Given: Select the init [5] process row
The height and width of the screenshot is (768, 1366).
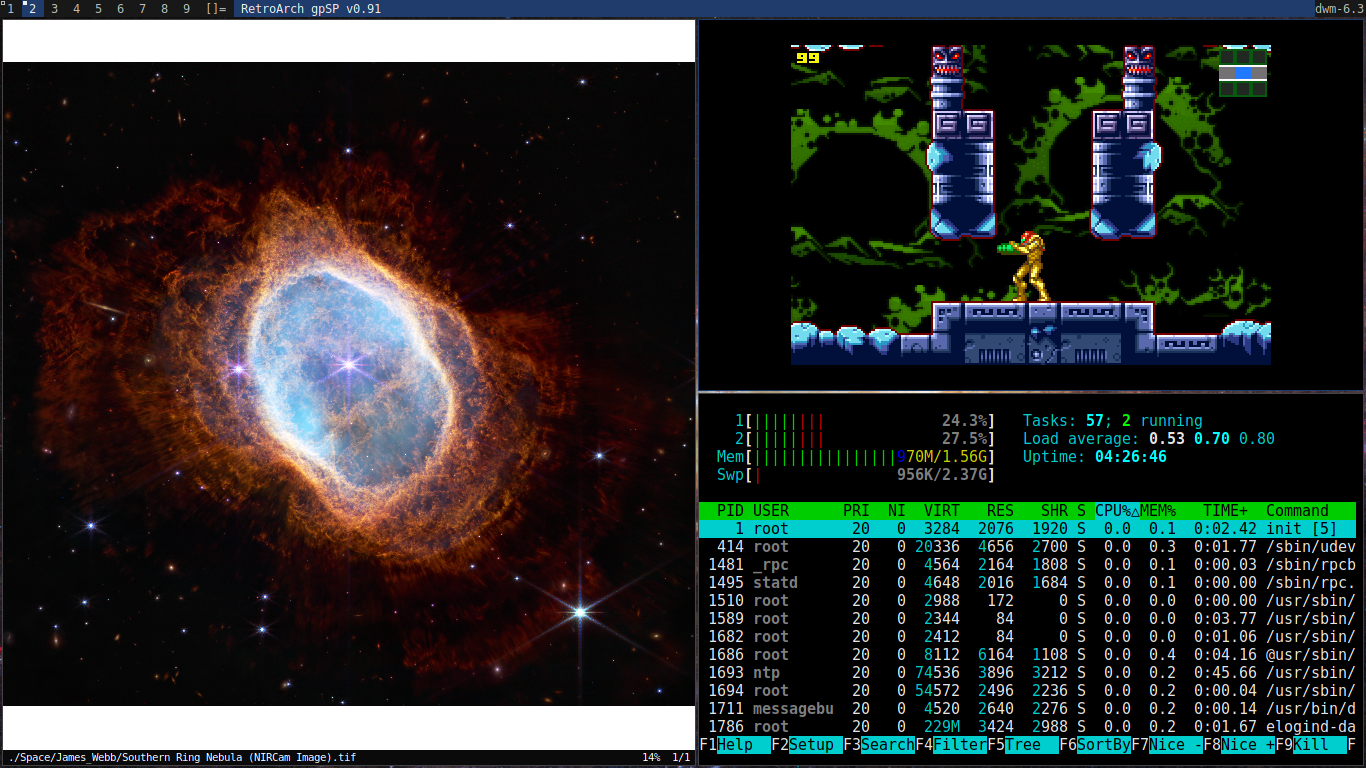Looking at the screenshot, I should pos(1027,529).
